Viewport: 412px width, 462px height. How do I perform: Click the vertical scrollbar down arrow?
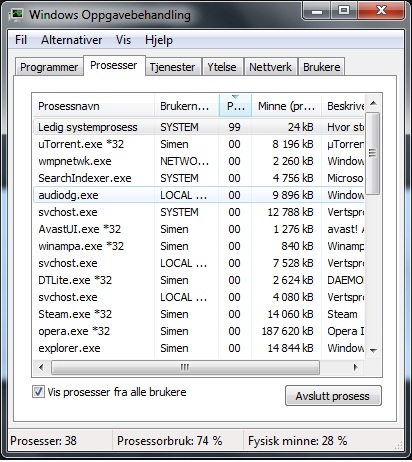(x=373, y=350)
